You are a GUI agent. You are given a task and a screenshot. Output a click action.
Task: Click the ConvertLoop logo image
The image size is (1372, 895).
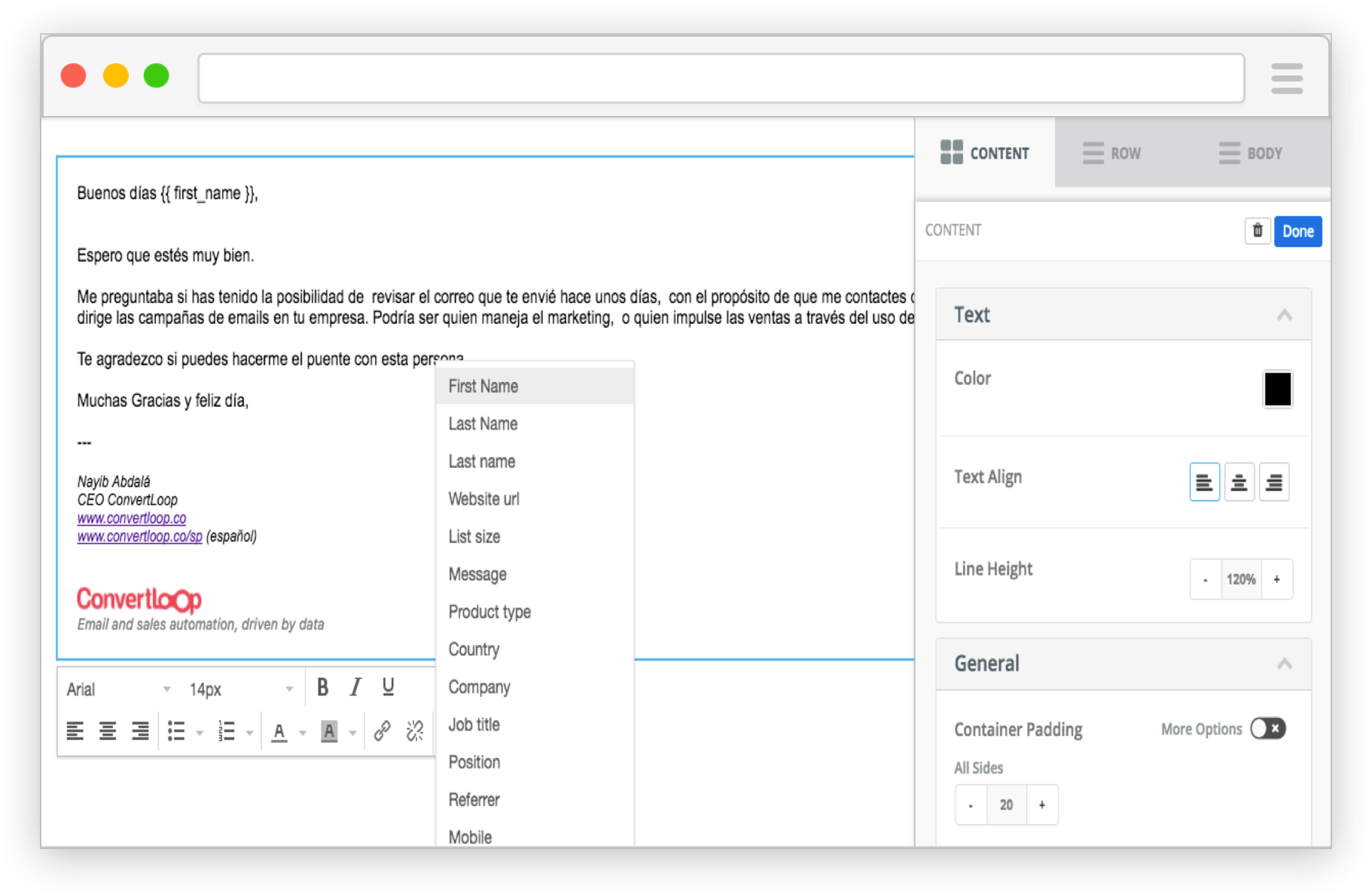coord(139,600)
